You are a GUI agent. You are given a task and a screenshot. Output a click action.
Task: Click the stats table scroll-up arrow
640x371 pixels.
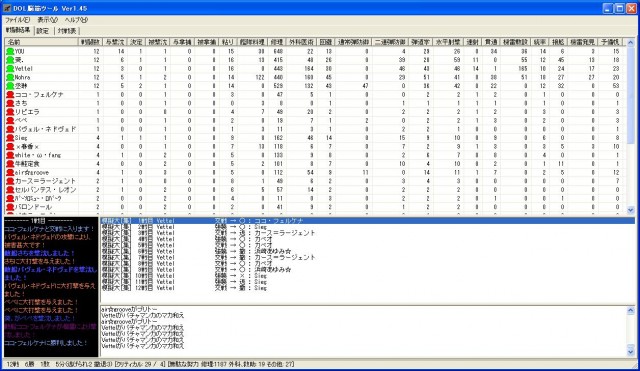pyautogui.click(x=630, y=42)
